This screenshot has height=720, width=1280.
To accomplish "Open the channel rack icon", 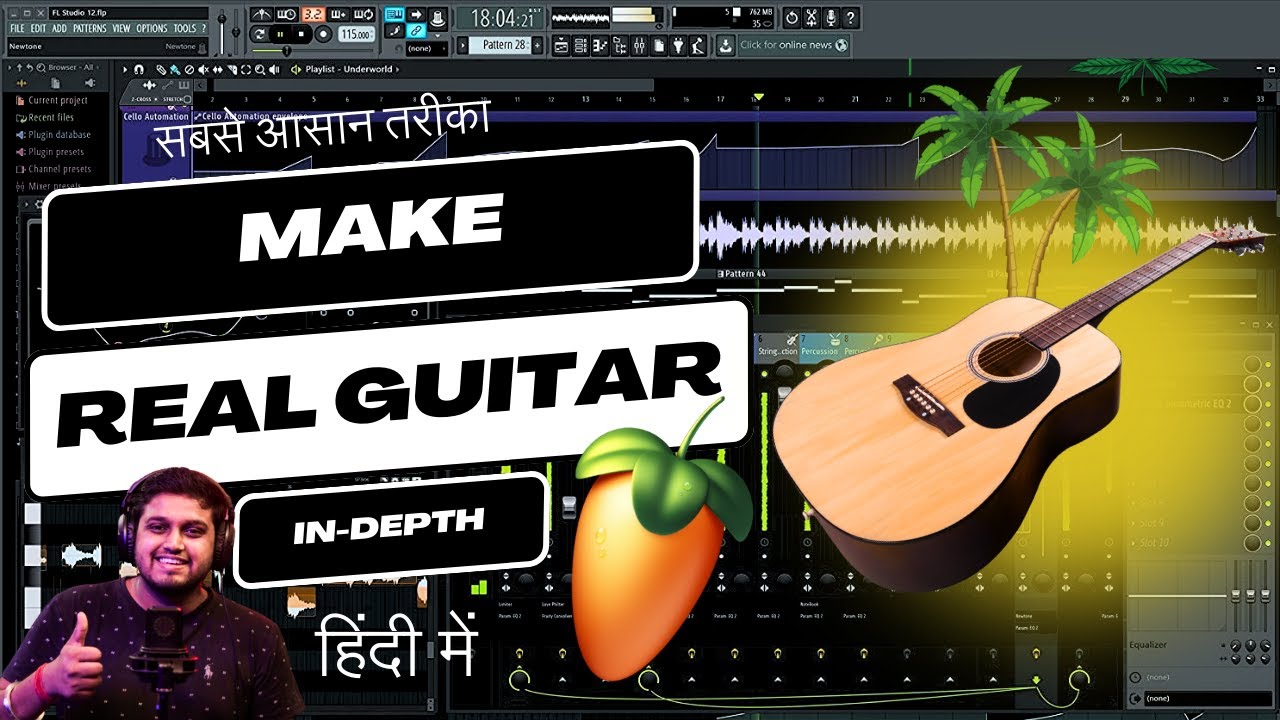I will (581, 45).
